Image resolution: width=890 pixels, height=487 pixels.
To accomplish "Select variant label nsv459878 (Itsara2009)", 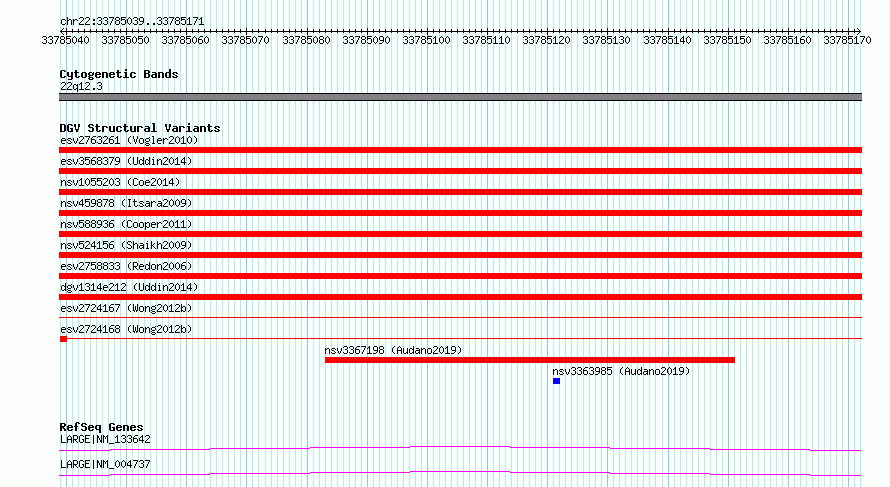I will click(126, 203).
